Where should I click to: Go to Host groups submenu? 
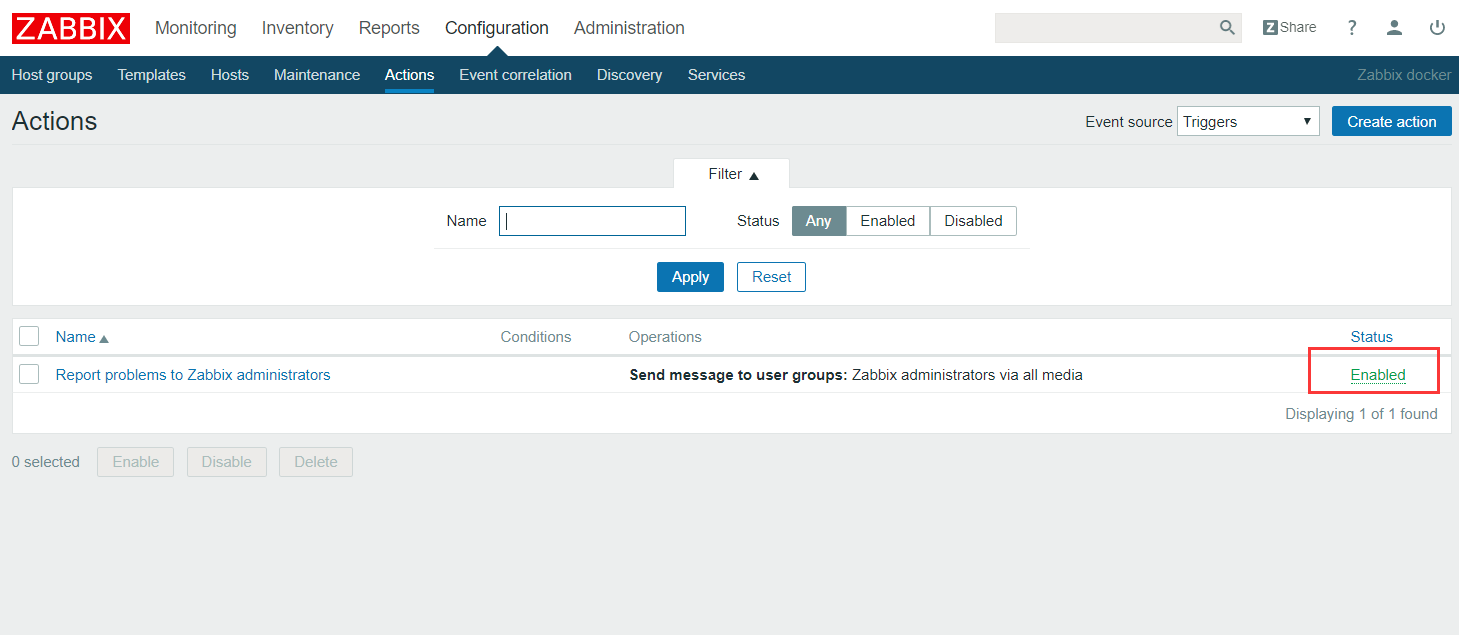tap(52, 75)
